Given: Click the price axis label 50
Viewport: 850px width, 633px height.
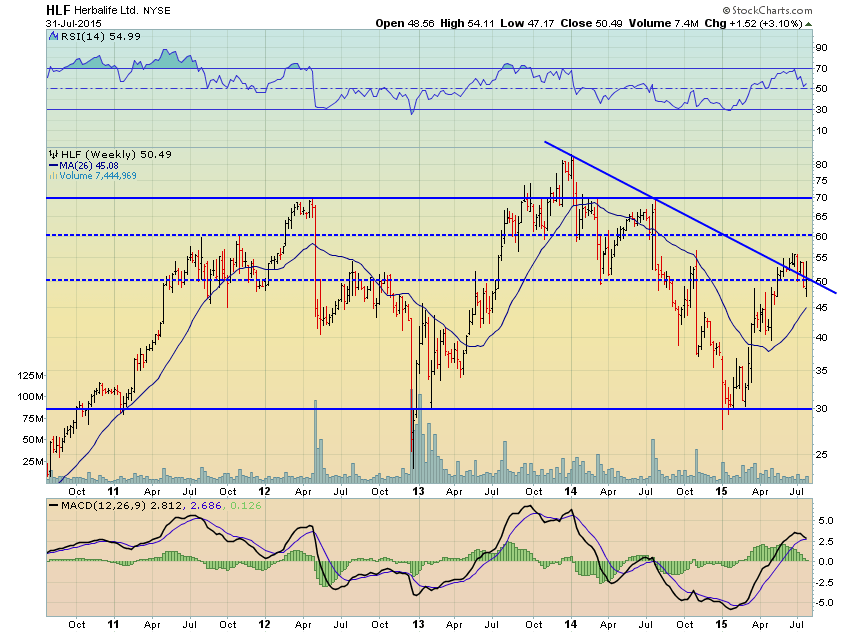Looking at the screenshot, I should coord(822,282).
